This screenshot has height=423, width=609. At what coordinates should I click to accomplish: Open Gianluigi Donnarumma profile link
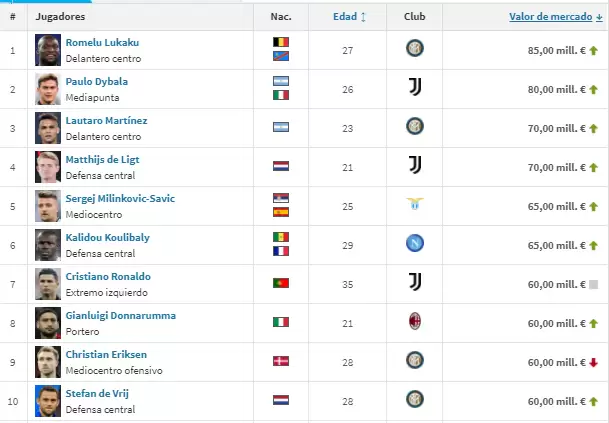click(x=120, y=315)
